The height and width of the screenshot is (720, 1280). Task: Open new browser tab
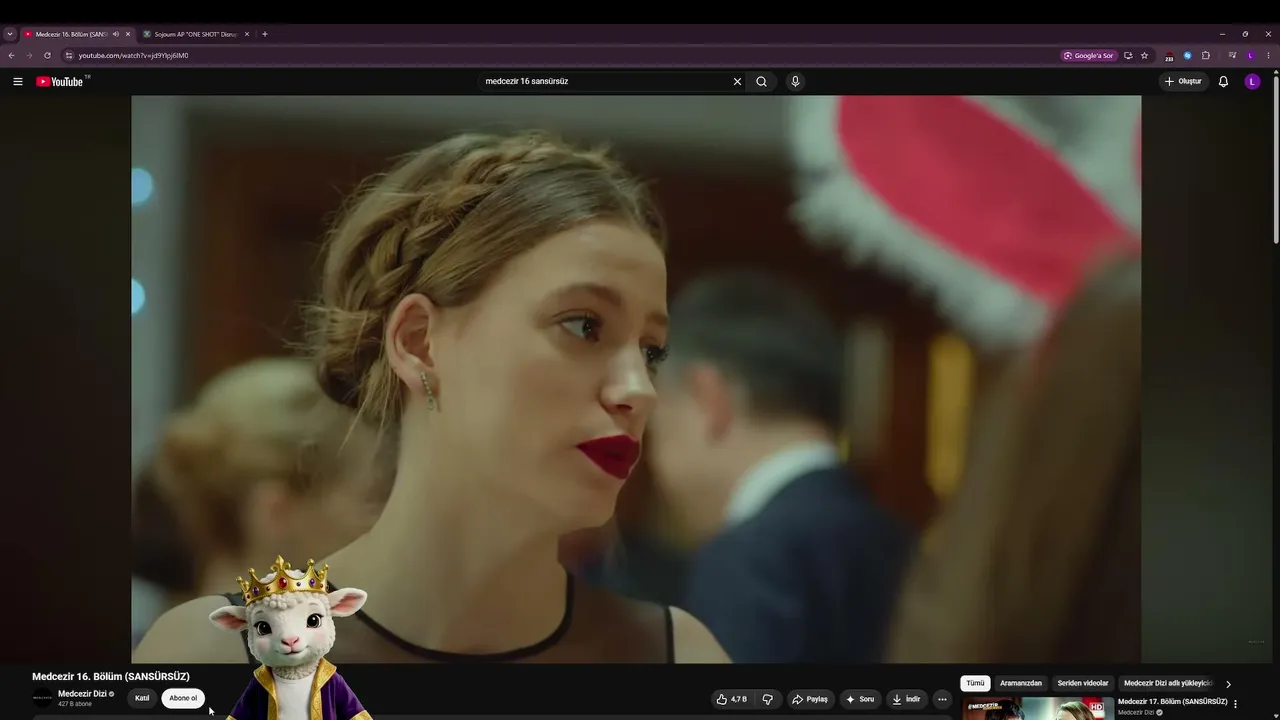264,34
